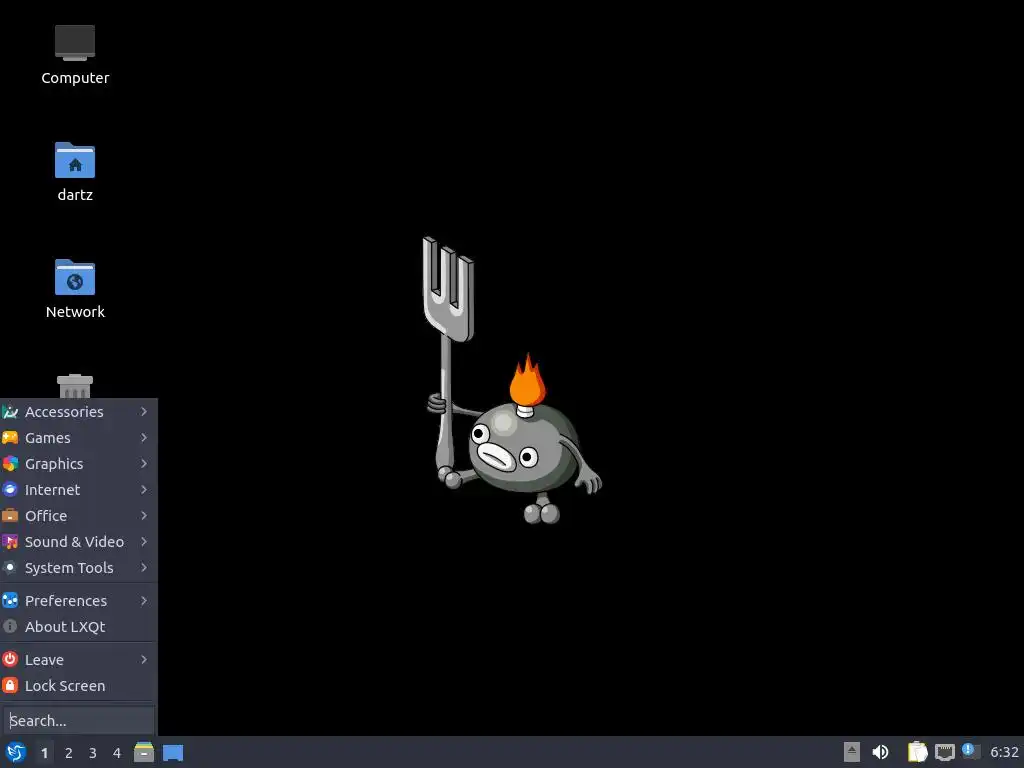Select About LXQt menu entry
Screen dimensions: 1024x768
78,627
